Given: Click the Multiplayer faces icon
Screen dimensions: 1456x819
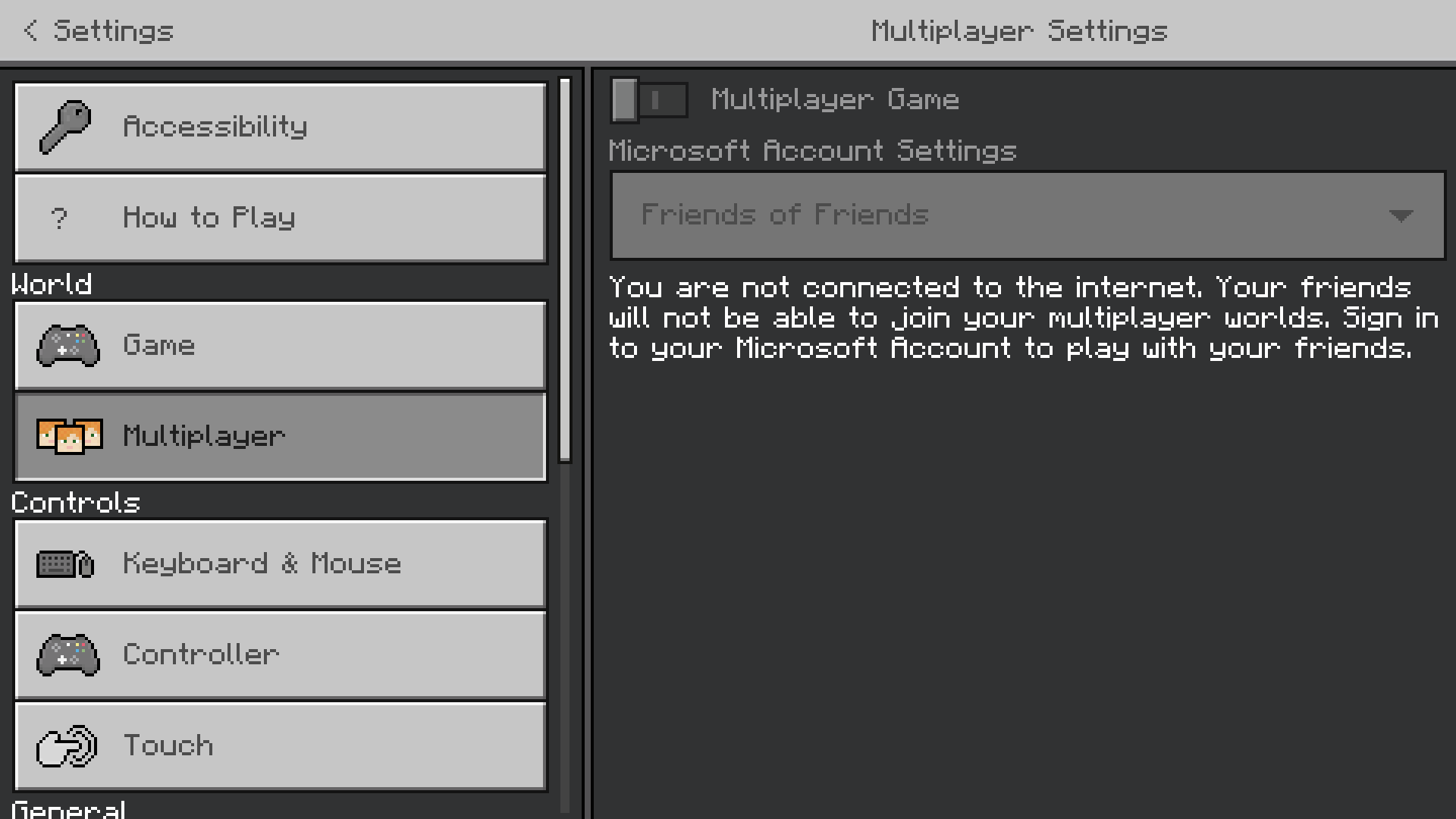Looking at the screenshot, I should click(x=70, y=436).
